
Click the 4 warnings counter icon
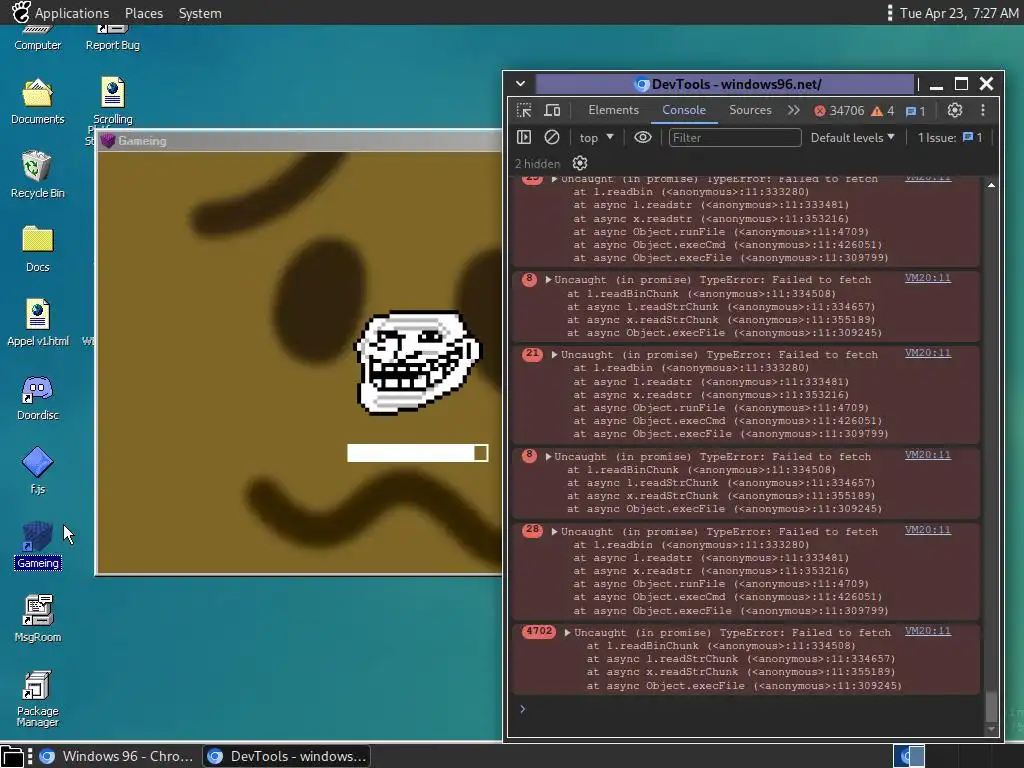(x=882, y=111)
